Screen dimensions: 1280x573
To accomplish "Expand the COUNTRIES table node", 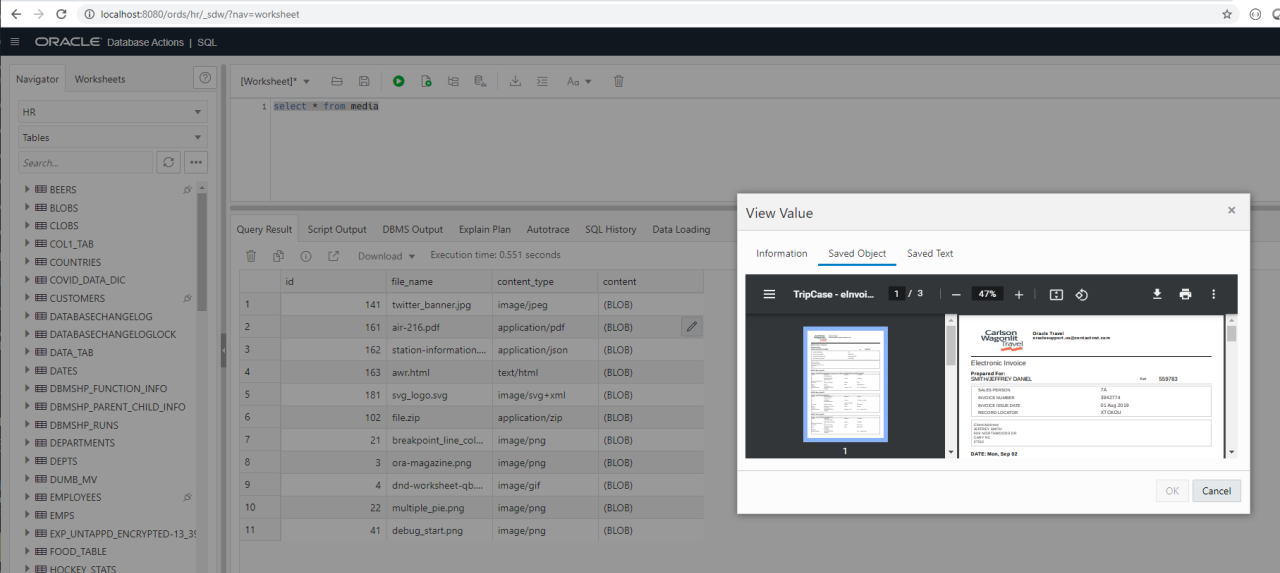I will click(x=27, y=262).
